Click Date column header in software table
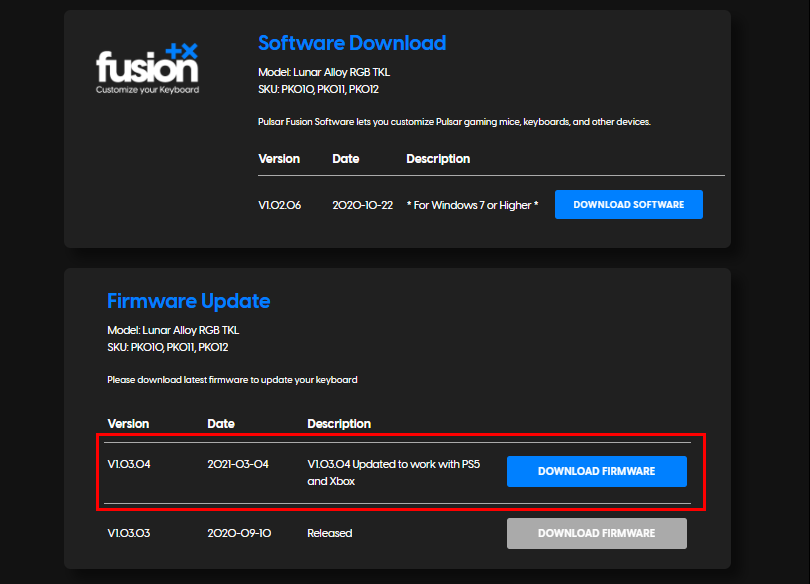The image size is (810, 584). coord(346,159)
